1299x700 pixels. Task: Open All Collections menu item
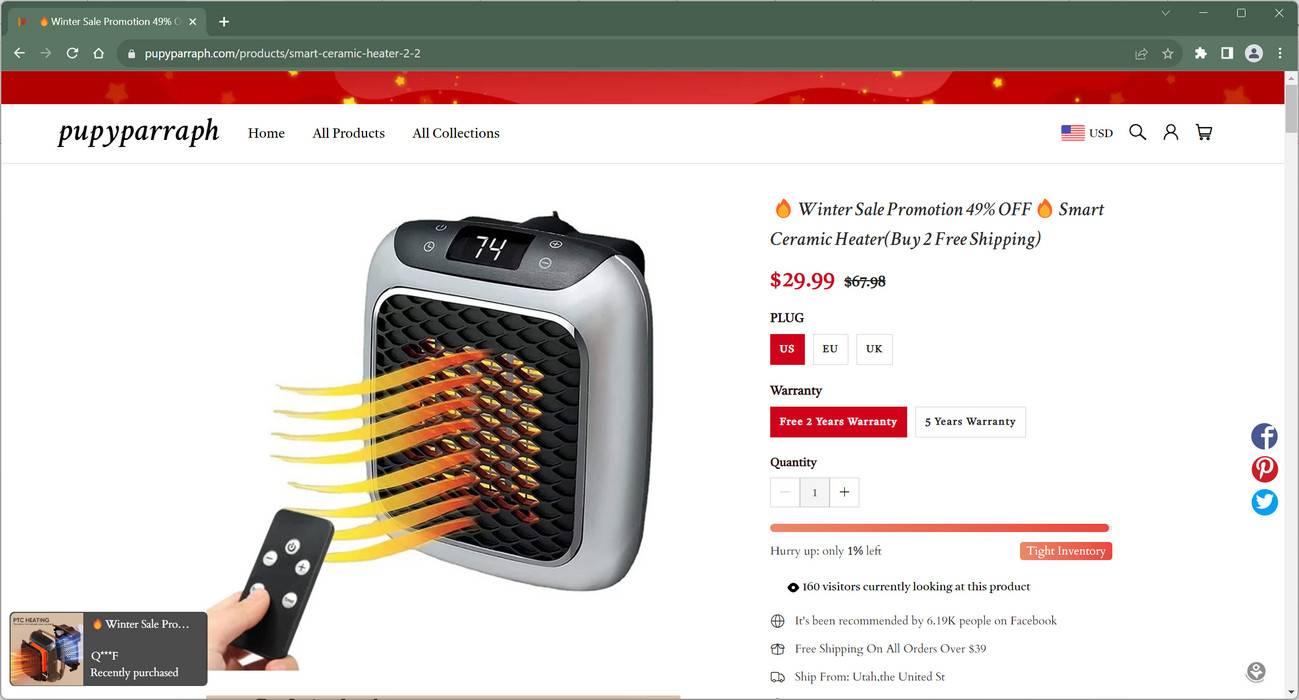pos(456,133)
